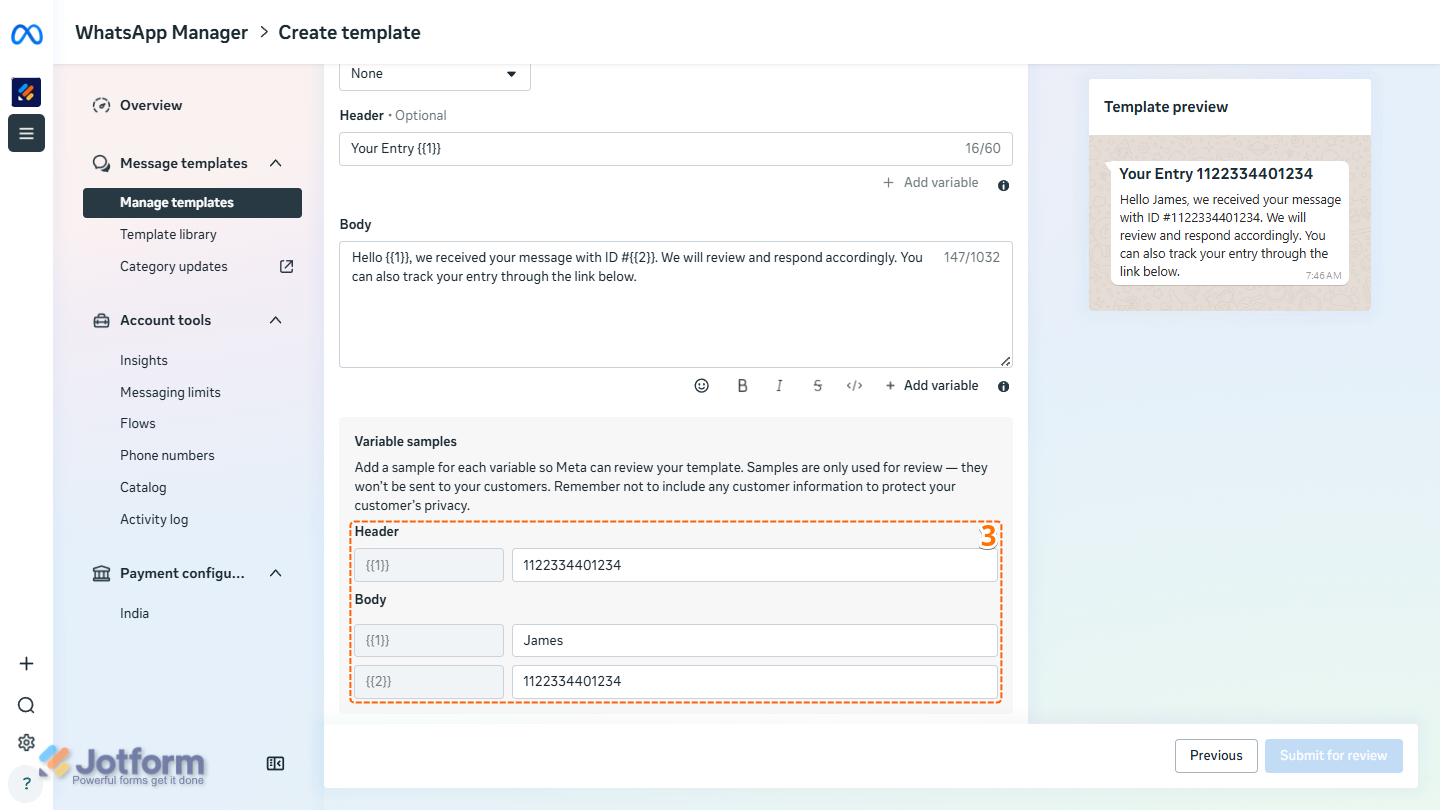The height and width of the screenshot is (810, 1440).
Task: Click the Meta logo icon
Action: point(27,35)
